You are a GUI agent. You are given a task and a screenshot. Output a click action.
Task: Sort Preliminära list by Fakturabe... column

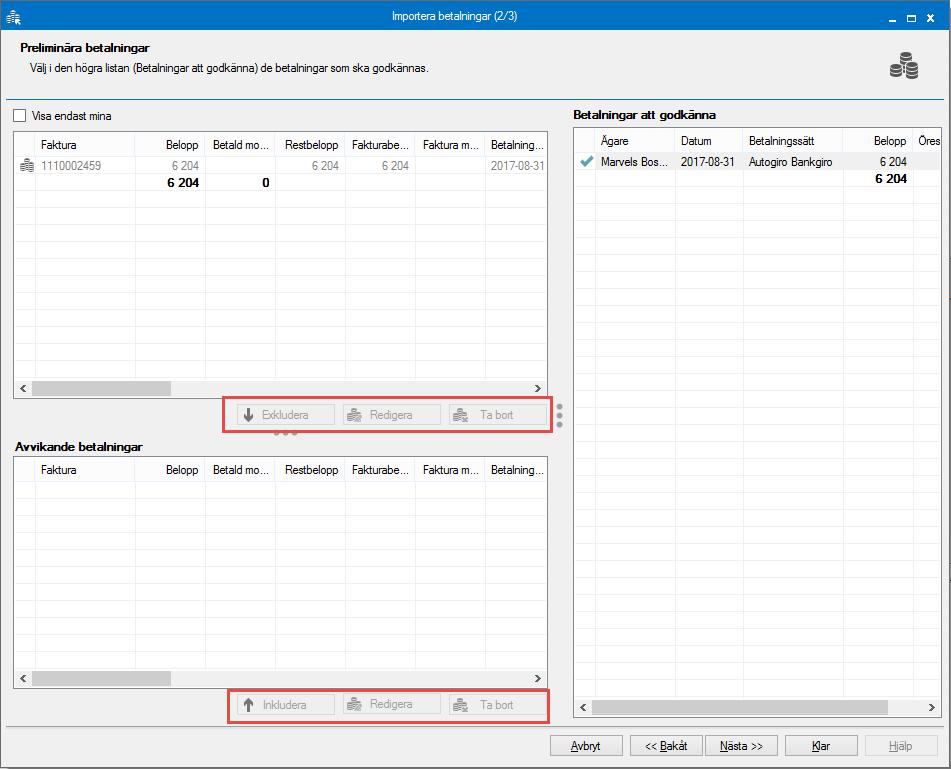pos(380,145)
